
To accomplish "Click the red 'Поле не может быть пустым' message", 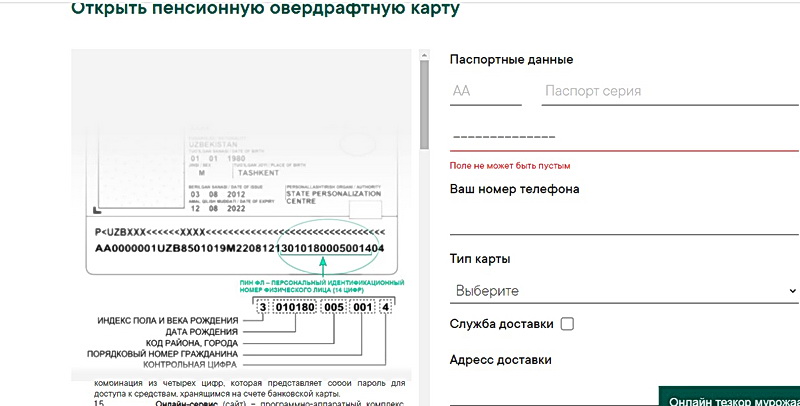I will [x=517, y=165].
